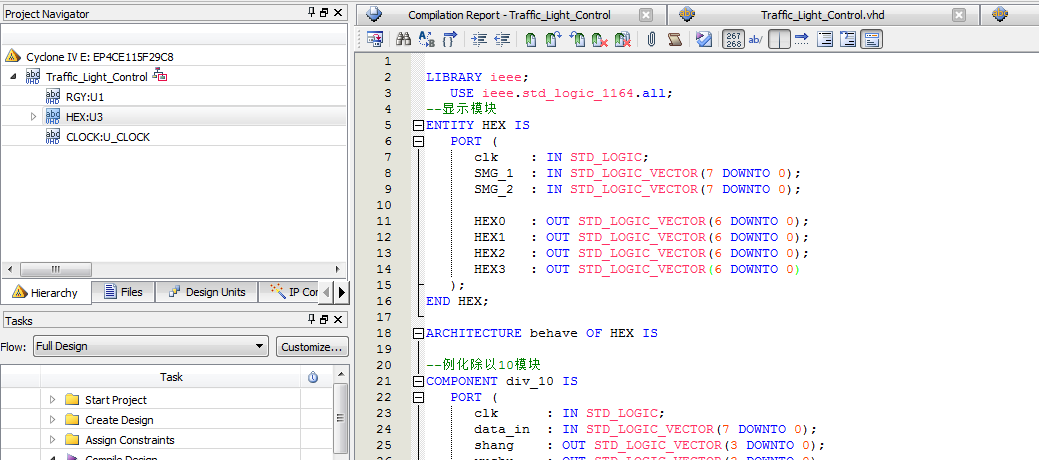Click the Insert Template scroll icon

[x=674, y=40]
